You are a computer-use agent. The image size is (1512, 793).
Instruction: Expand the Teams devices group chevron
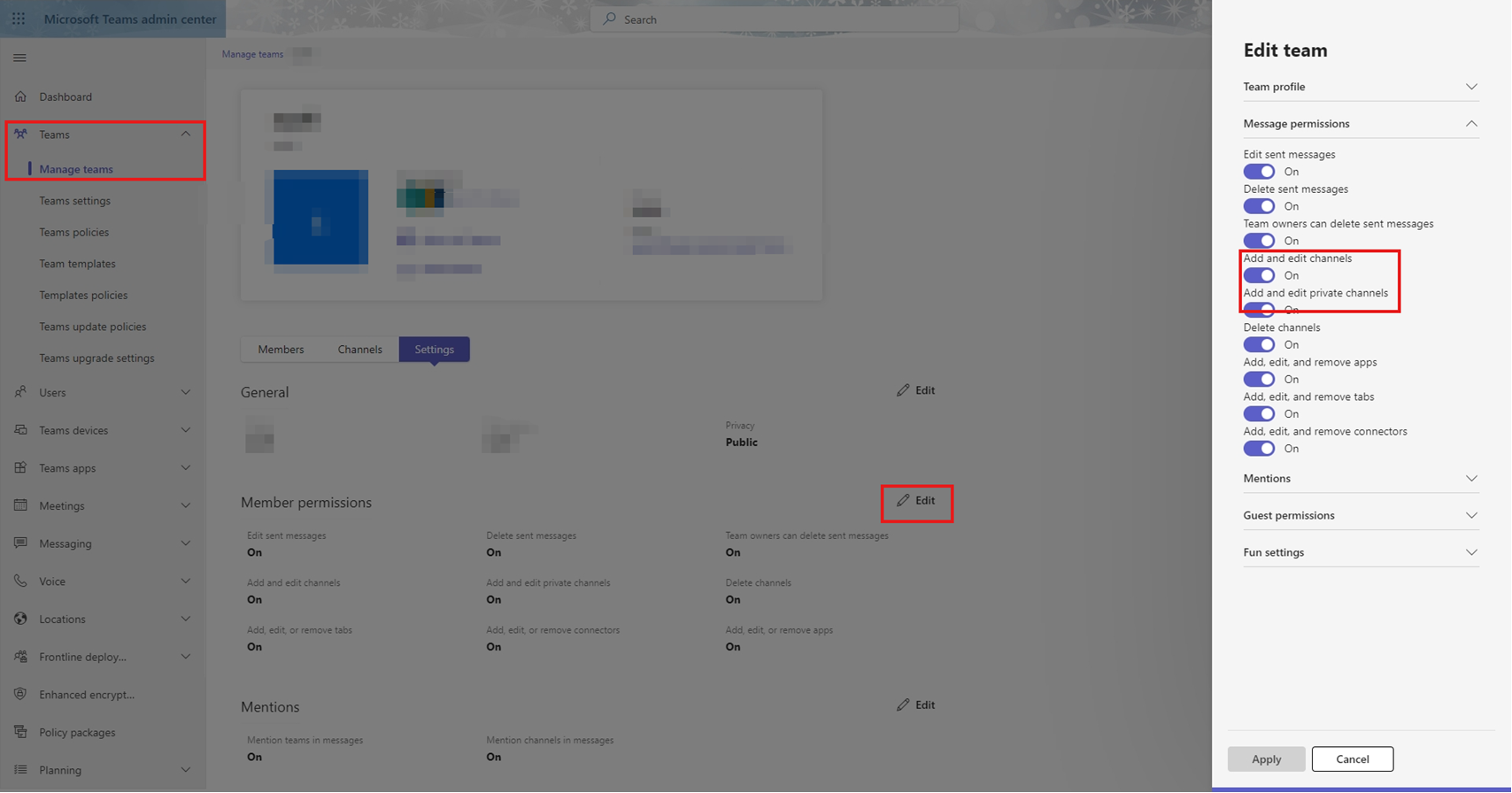pyautogui.click(x=186, y=430)
